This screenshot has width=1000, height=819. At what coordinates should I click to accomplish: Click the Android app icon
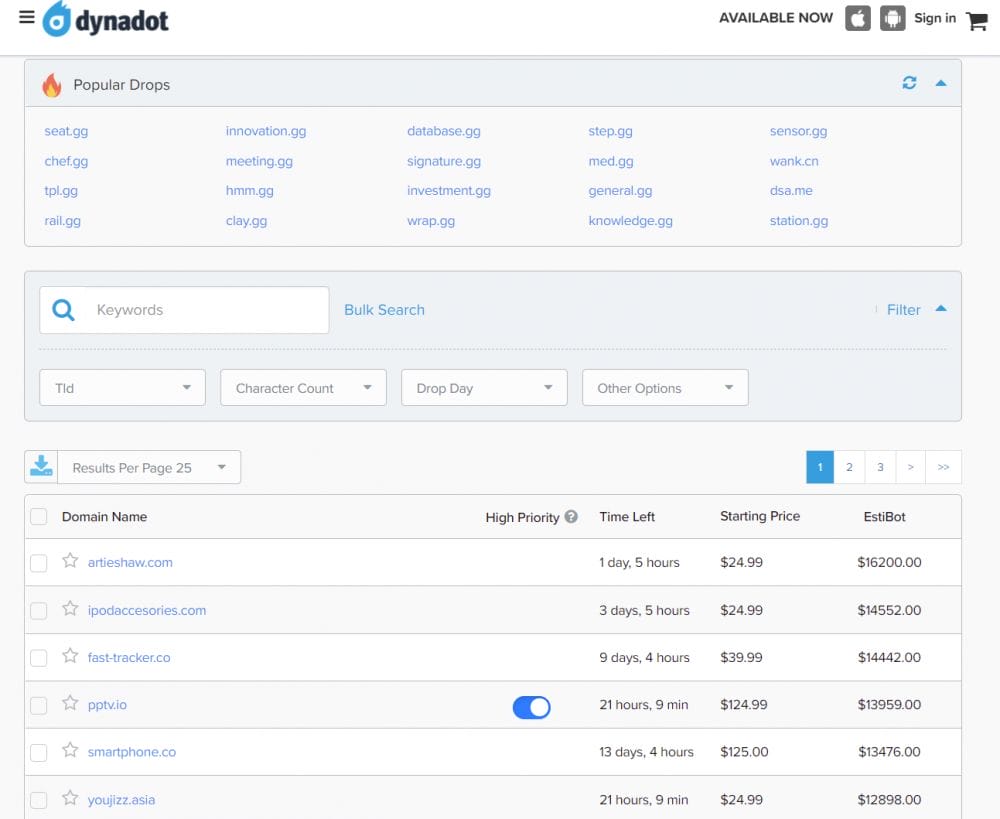(892, 18)
